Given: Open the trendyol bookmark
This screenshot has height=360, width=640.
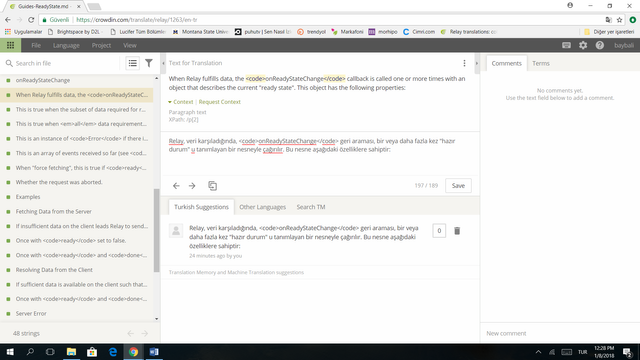Looking at the screenshot, I should click(x=311, y=31).
